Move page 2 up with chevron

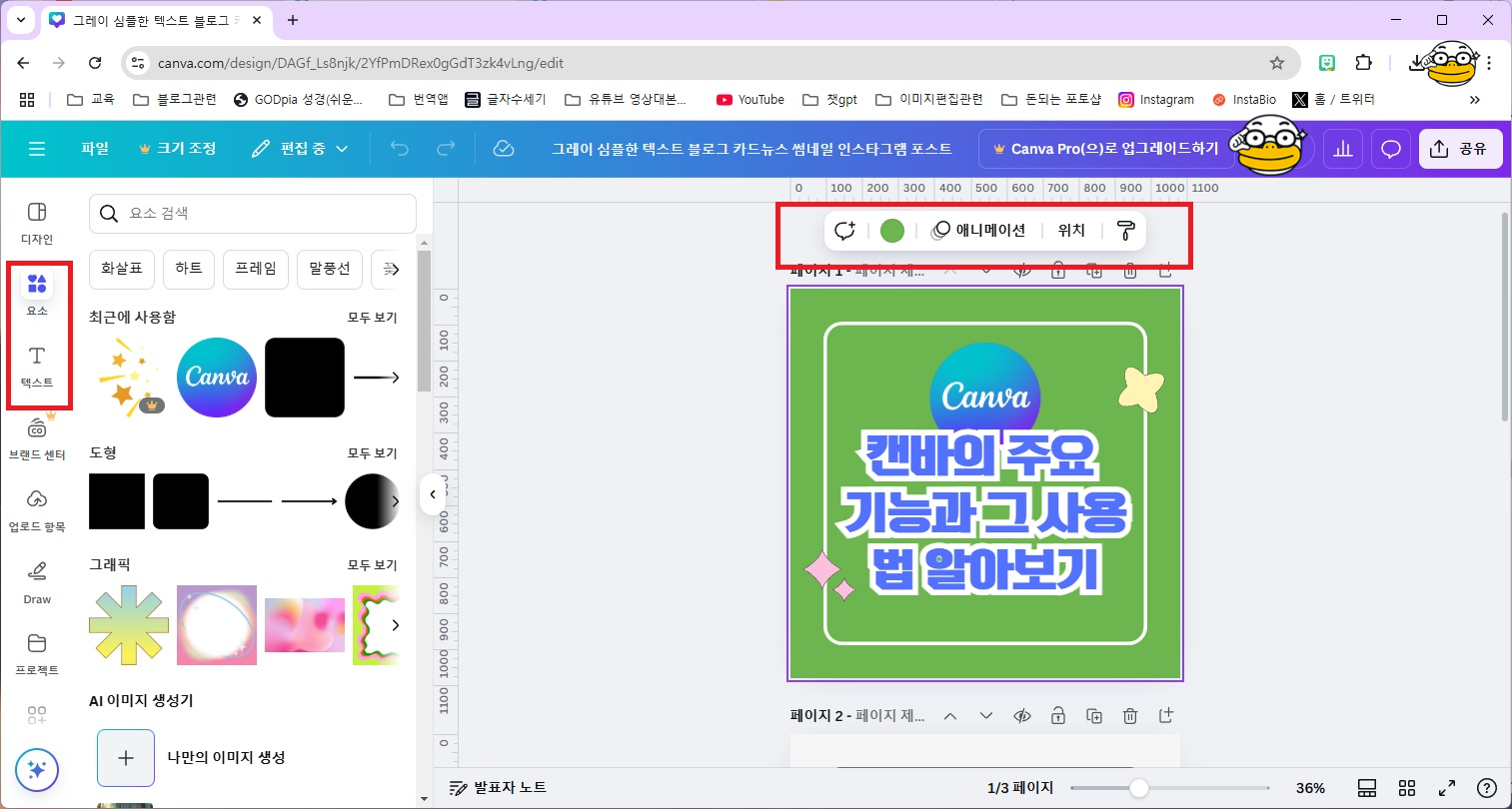(950, 716)
